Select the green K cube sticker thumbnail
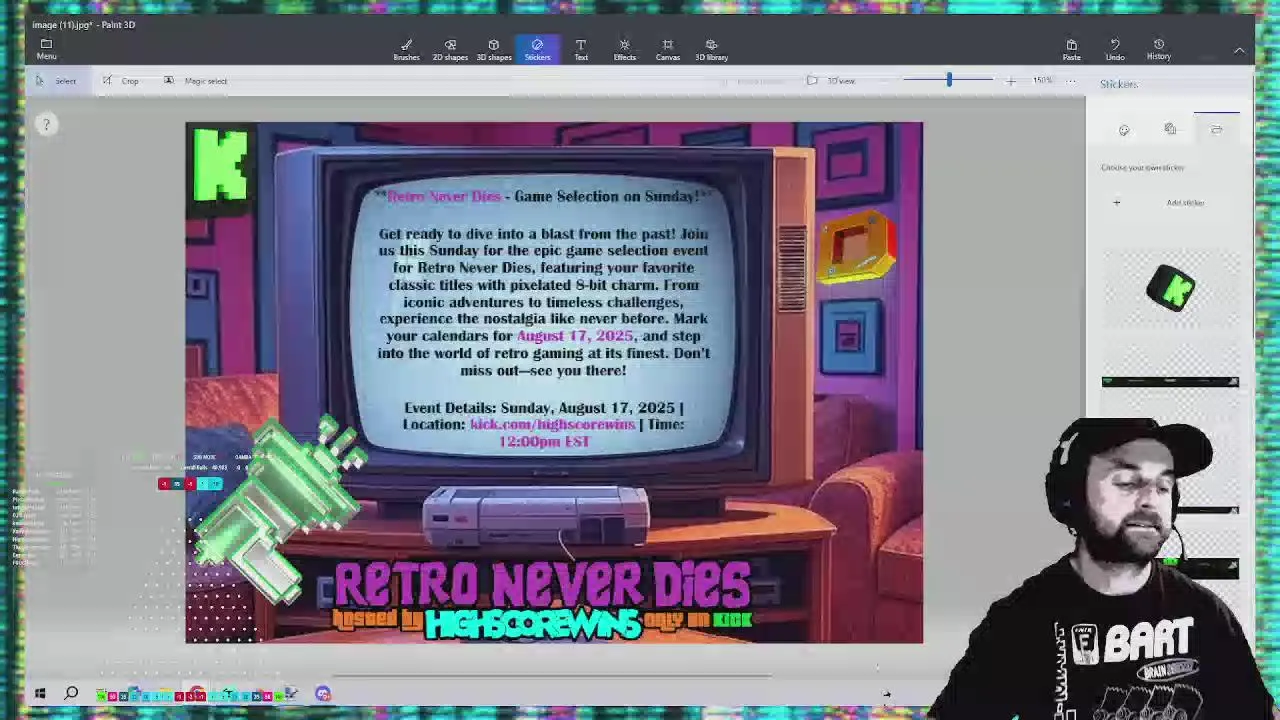This screenshot has width=1280, height=720. [1171, 289]
